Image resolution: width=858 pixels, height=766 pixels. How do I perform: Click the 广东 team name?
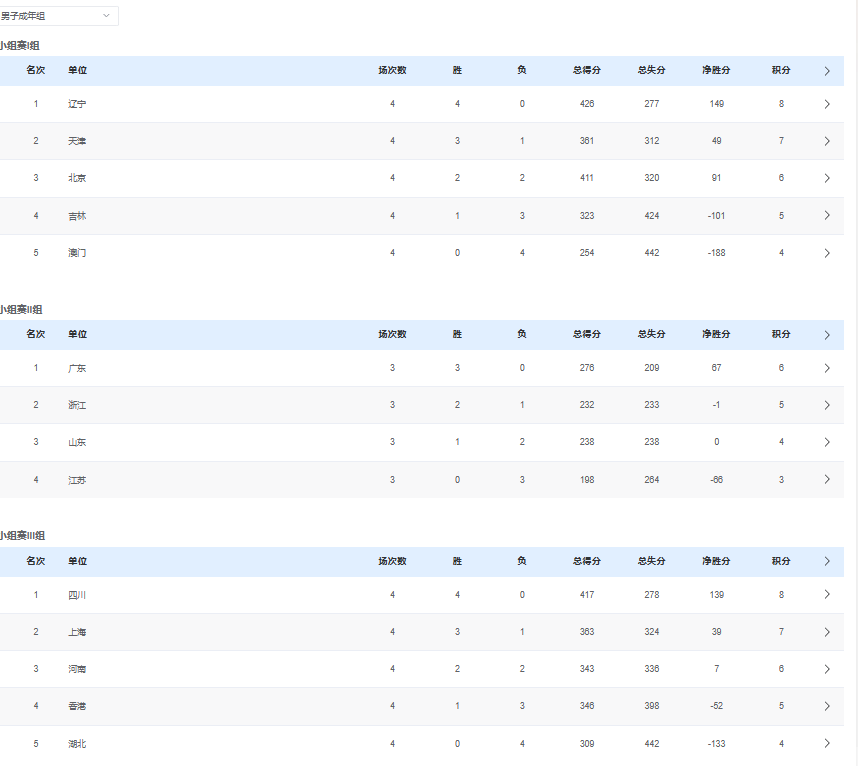coord(77,368)
